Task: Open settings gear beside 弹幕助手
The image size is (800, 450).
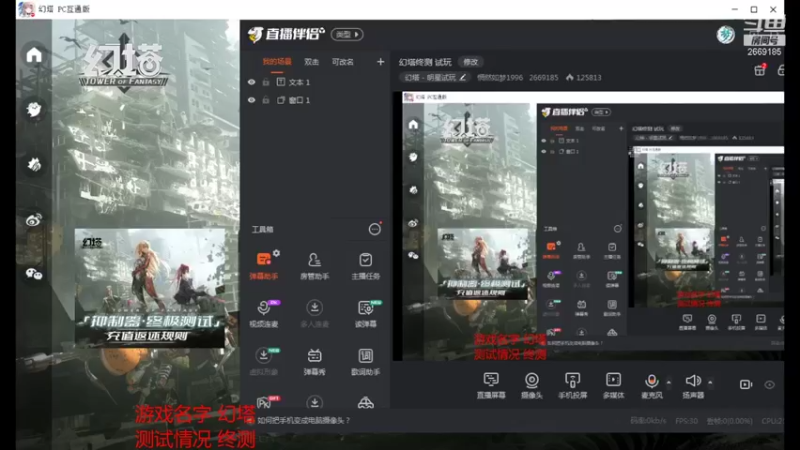Action: (x=276, y=253)
